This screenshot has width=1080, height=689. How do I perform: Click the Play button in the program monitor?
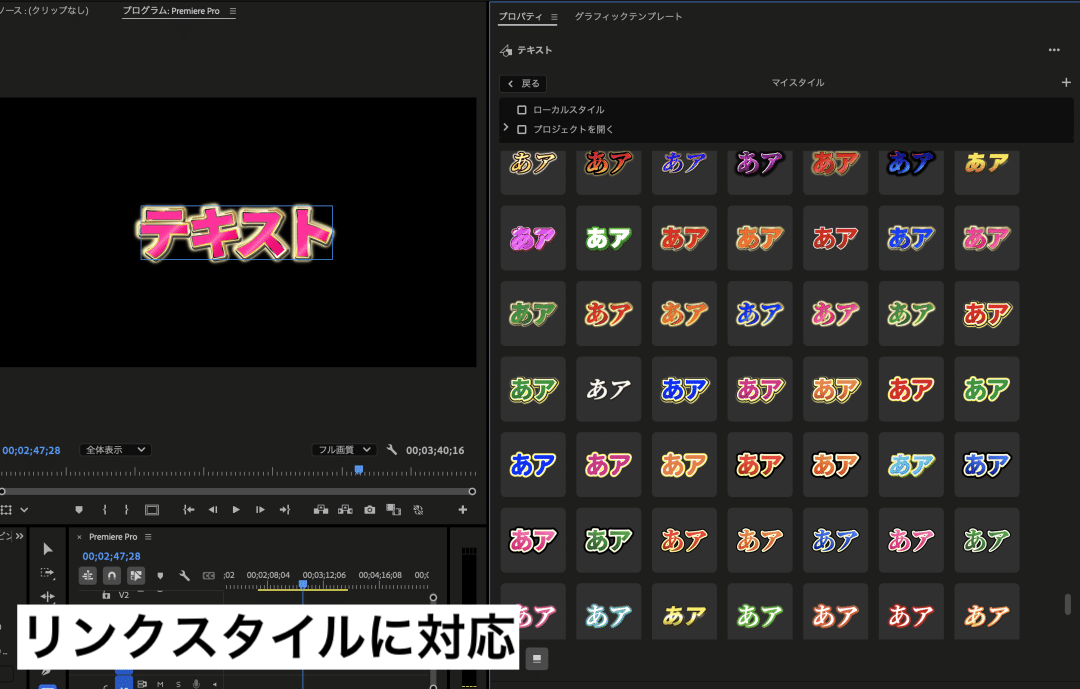[x=237, y=509]
